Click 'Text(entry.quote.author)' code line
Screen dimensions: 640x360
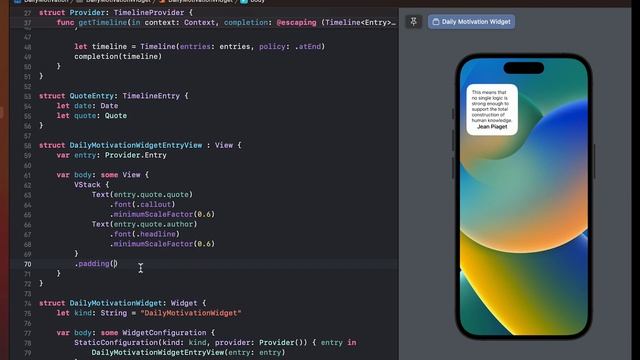pyautogui.click(x=144, y=224)
